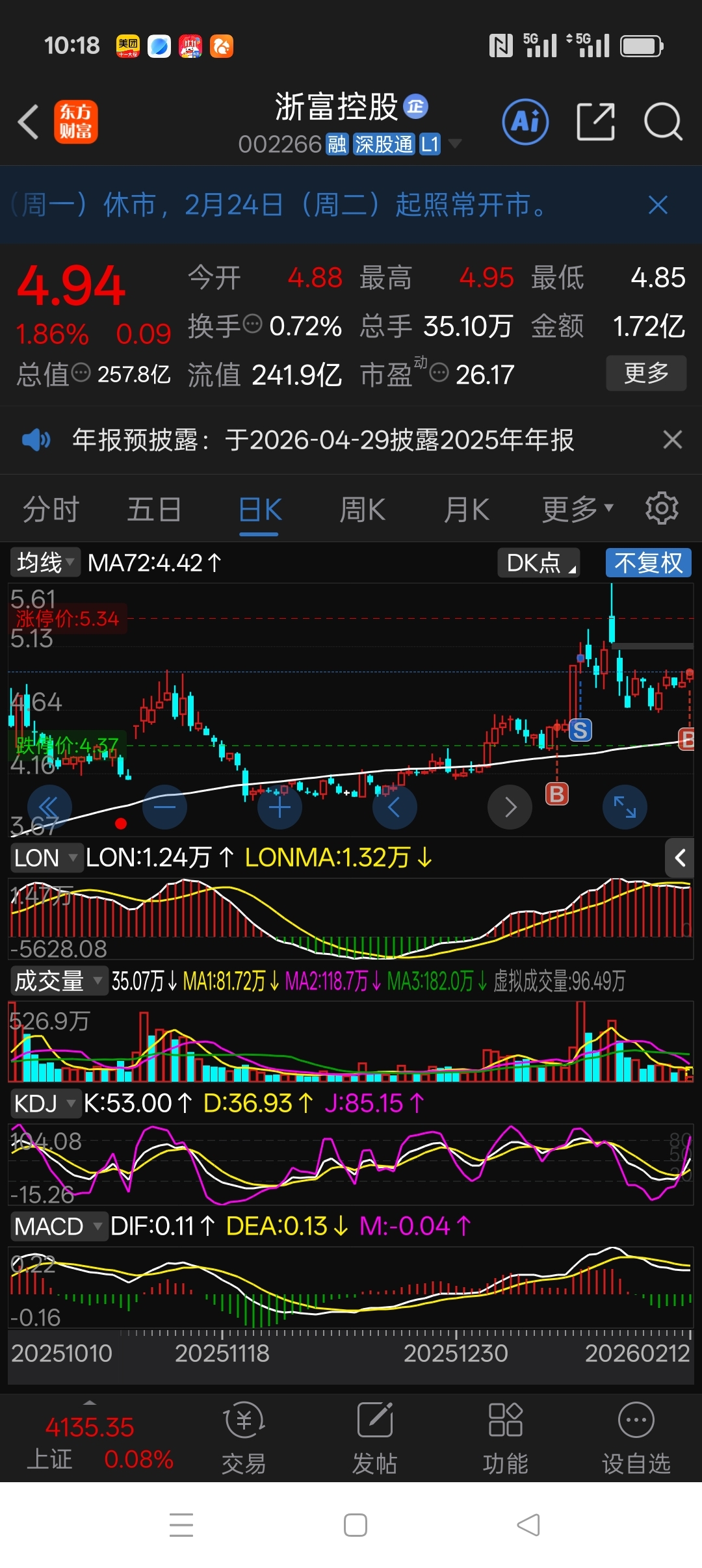Tap the 企 enterprise badge icon
The width and height of the screenshot is (702, 1568).
[415, 107]
